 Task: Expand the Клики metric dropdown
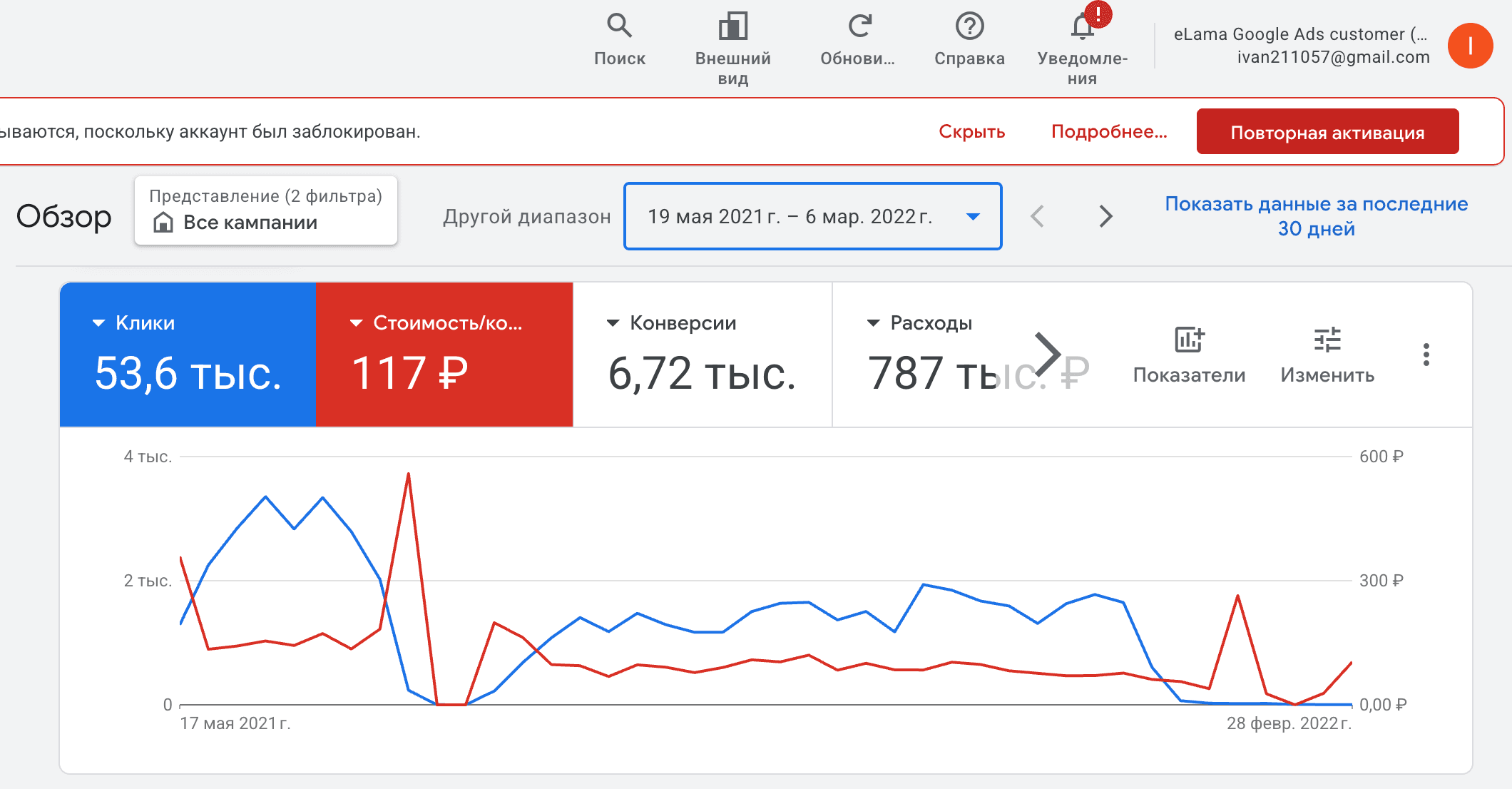click(99, 323)
